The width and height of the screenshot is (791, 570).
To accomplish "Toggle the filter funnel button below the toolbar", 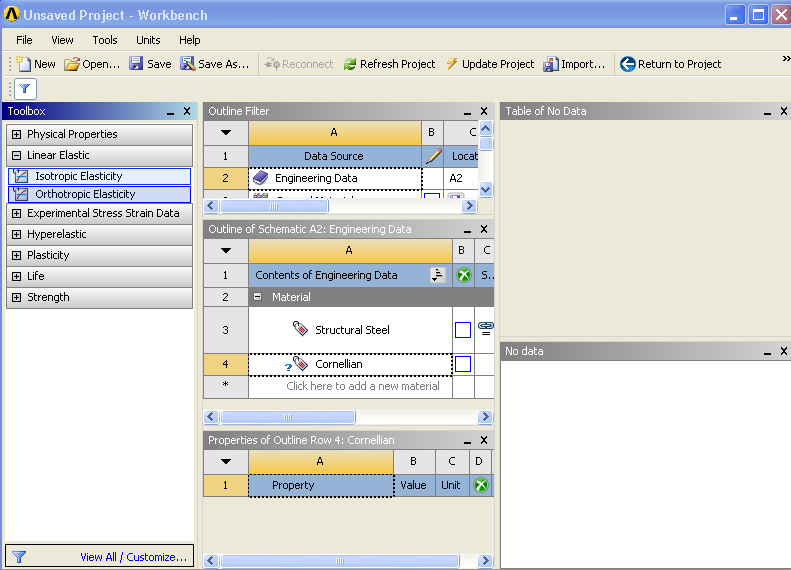I will pos(25,89).
